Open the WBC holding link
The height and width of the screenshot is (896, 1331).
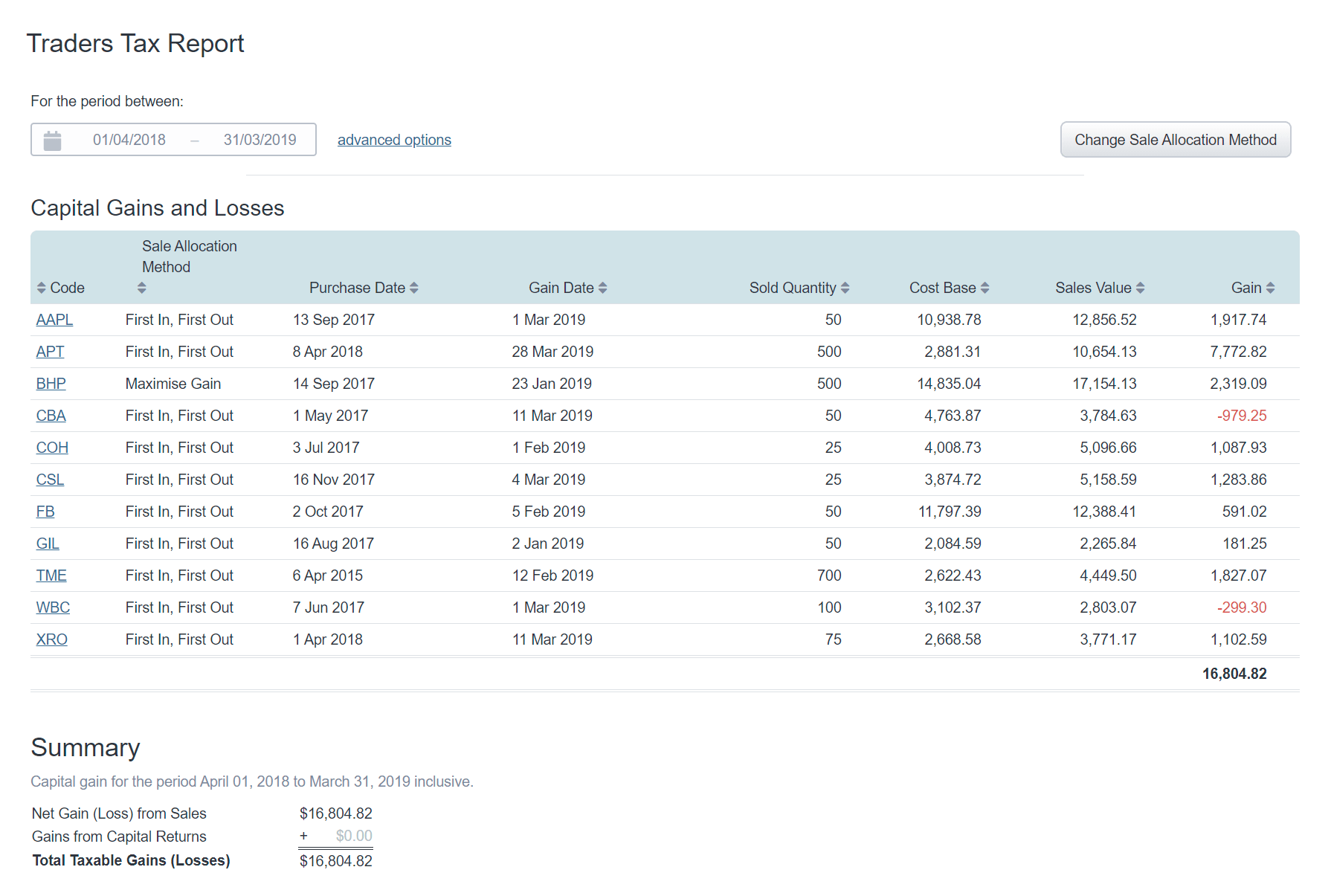53,607
